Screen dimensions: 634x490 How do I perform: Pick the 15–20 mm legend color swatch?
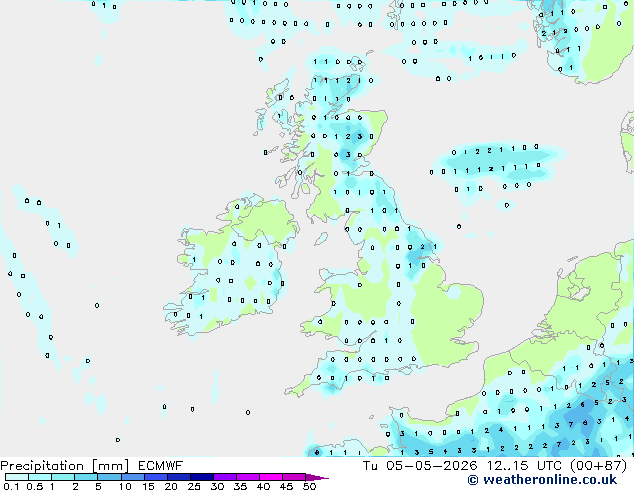(156, 477)
